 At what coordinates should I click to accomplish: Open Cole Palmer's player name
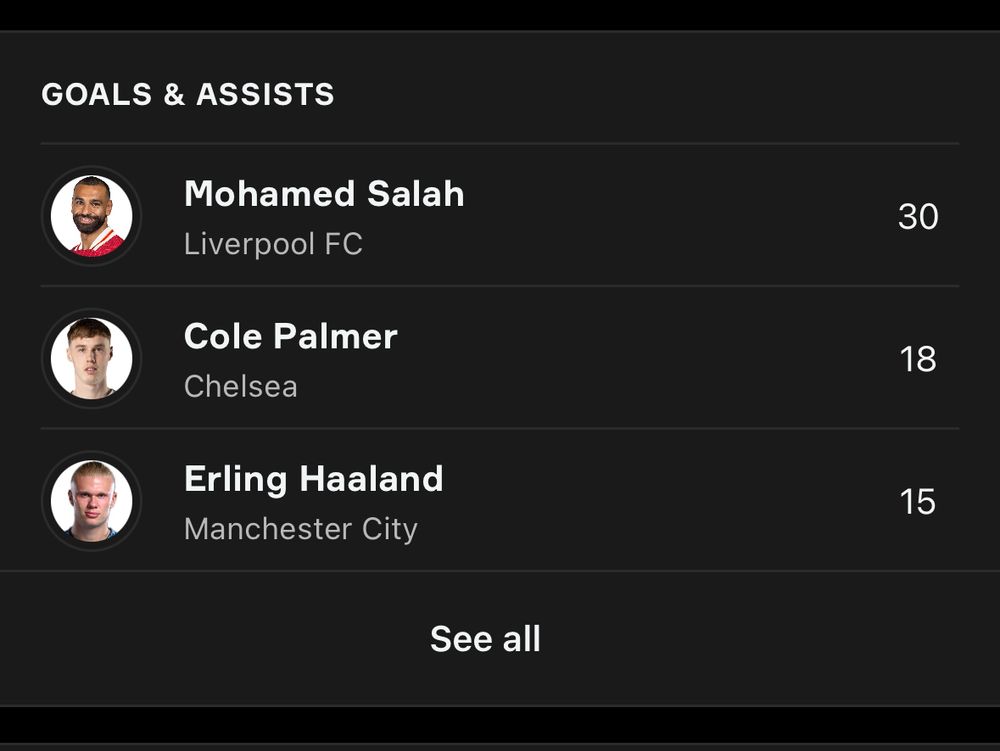click(x=291, y=337)
